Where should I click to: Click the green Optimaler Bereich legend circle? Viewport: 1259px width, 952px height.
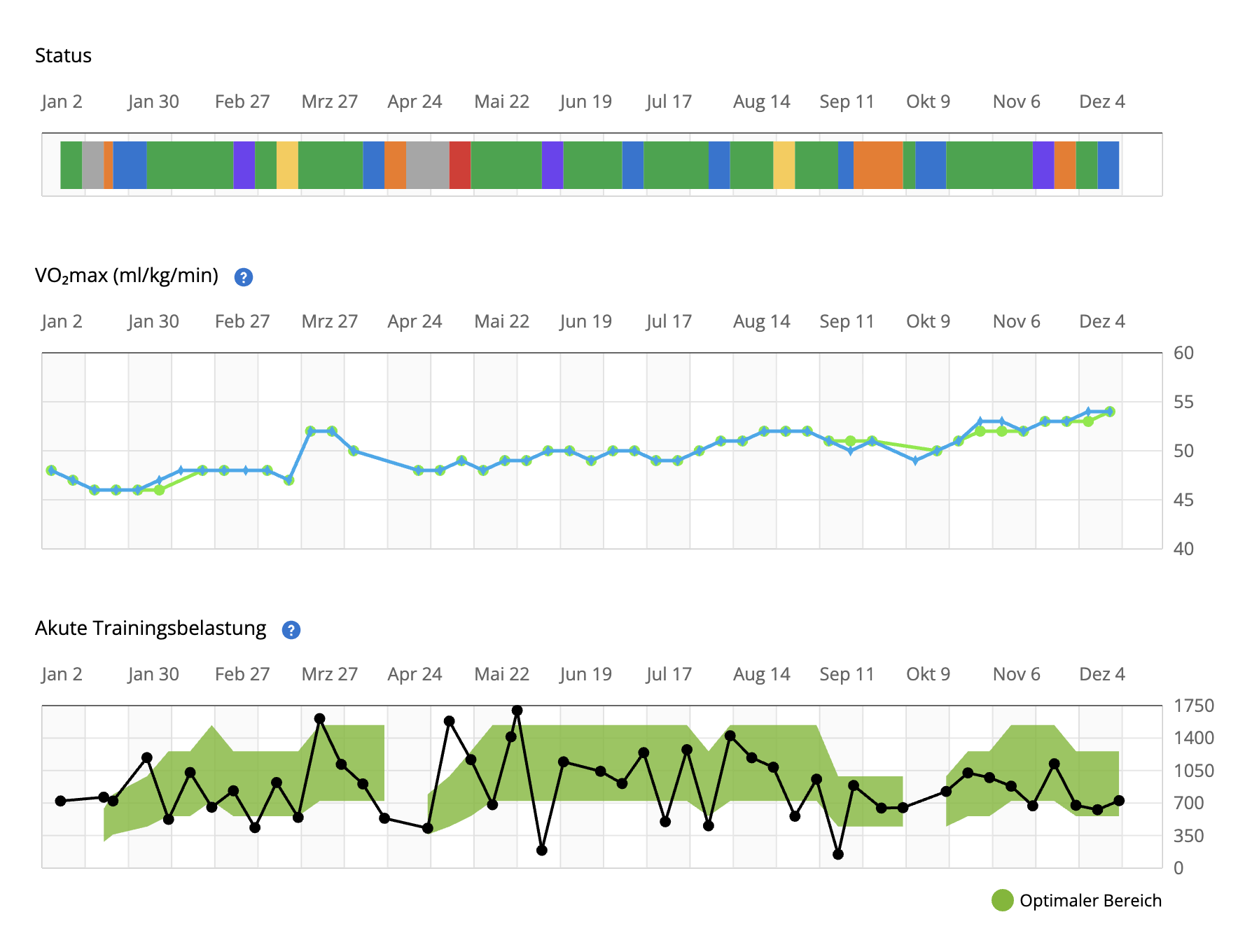1002,900
